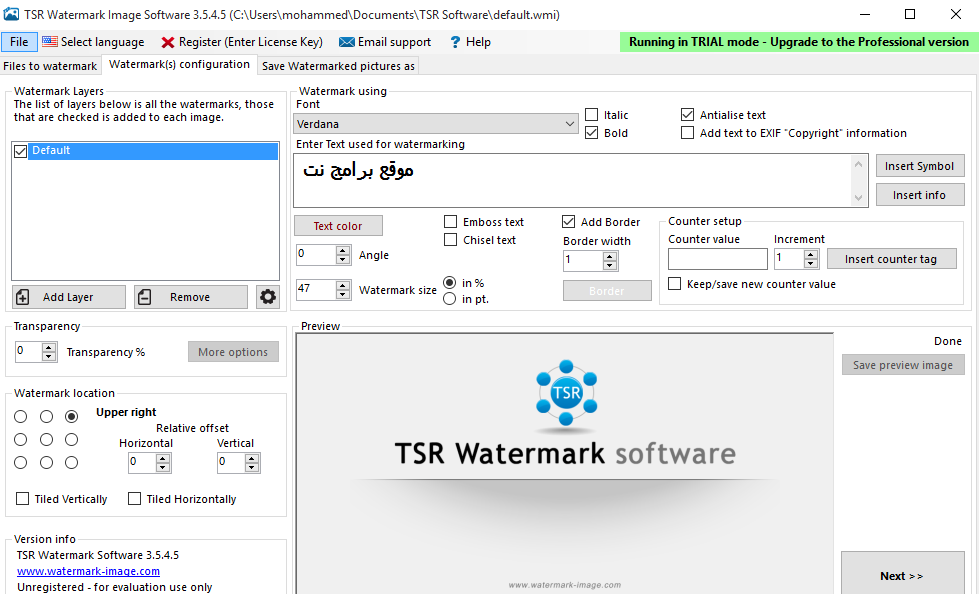Click the Insert Symbol button
The width and height of the screenshot is (979, 594).
point(920,166)
